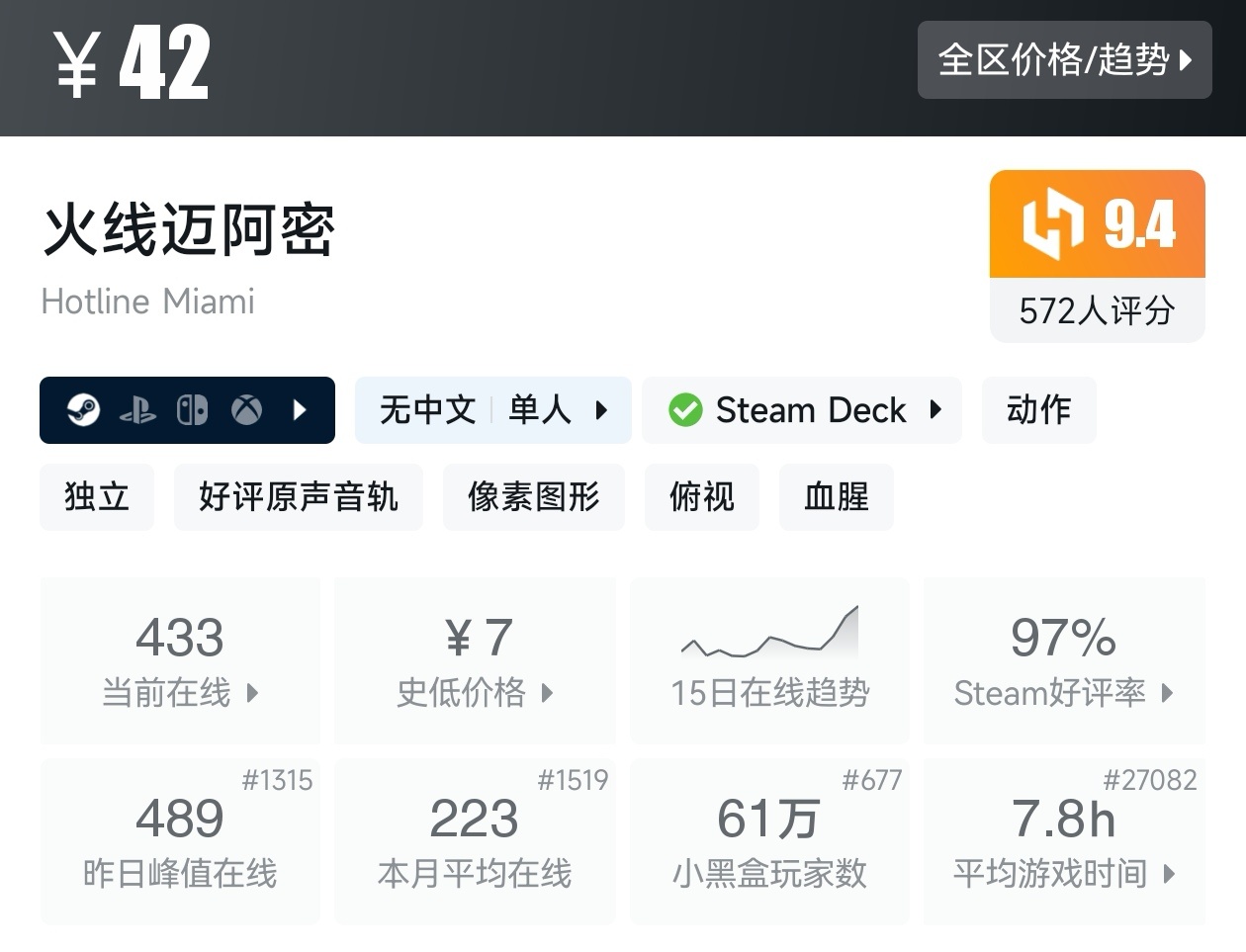Click the ¥ 42 price
1246x952 pixels.
click(x=131, y=63)
